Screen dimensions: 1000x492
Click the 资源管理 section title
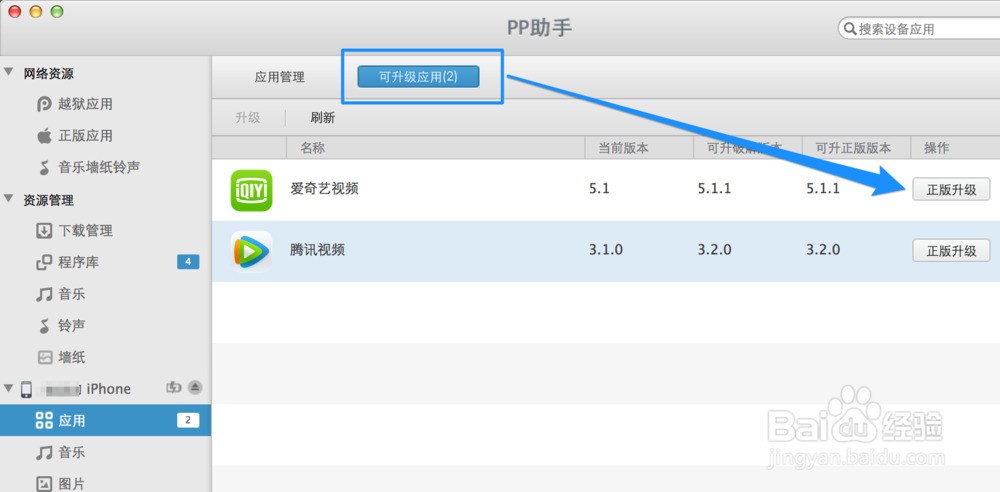(48, 200)
